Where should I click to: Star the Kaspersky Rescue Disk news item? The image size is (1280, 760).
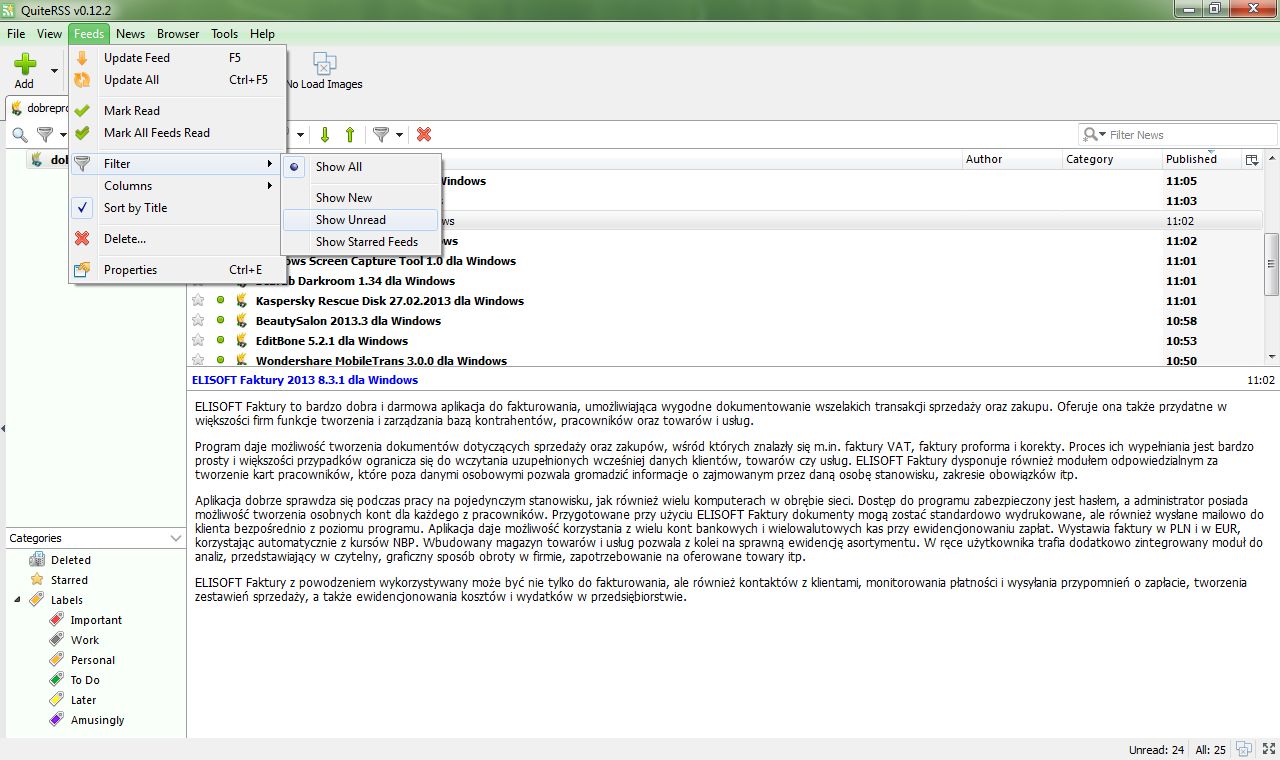(199, 301)
